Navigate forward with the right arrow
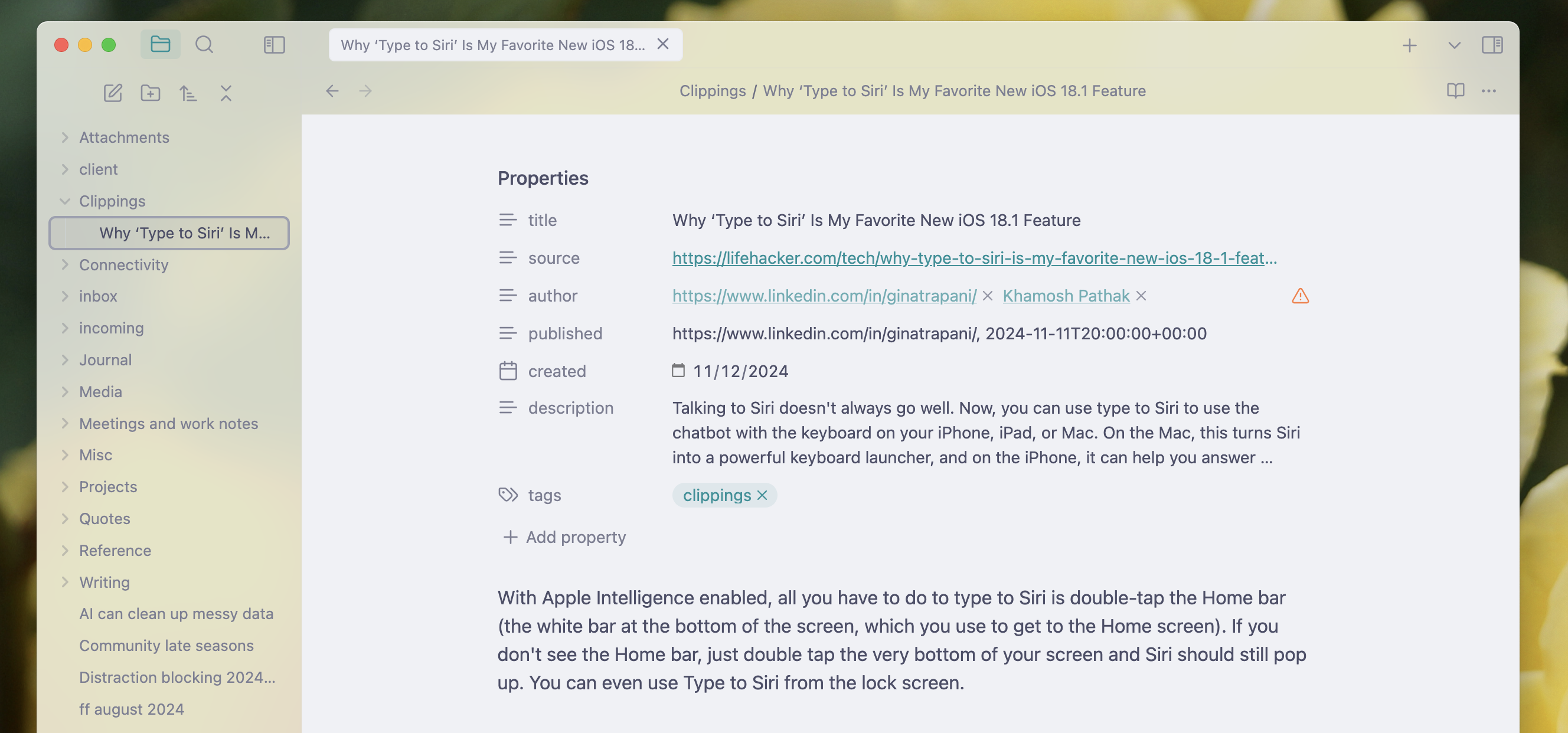 [365, 91]
